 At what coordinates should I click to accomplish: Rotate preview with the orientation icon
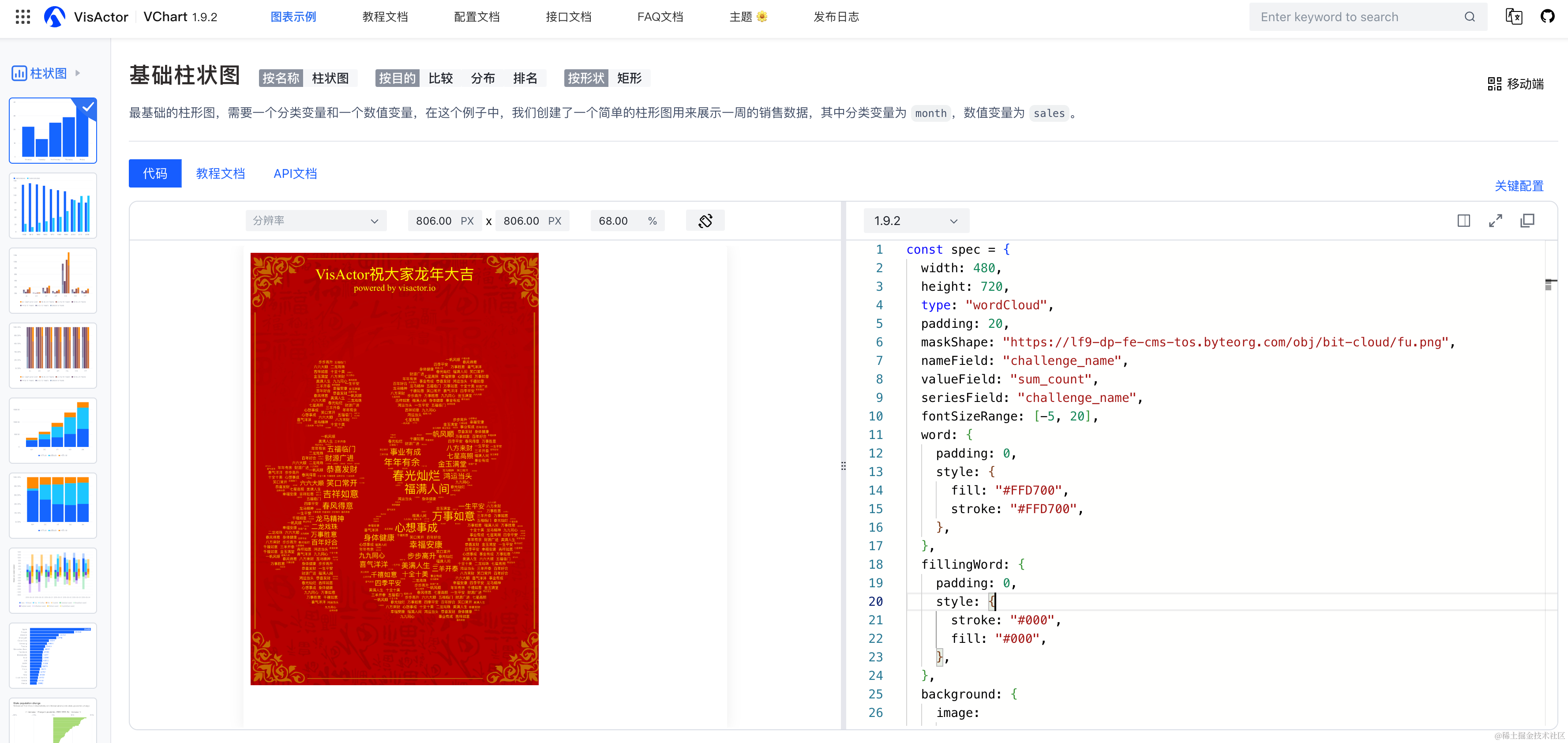705,220
